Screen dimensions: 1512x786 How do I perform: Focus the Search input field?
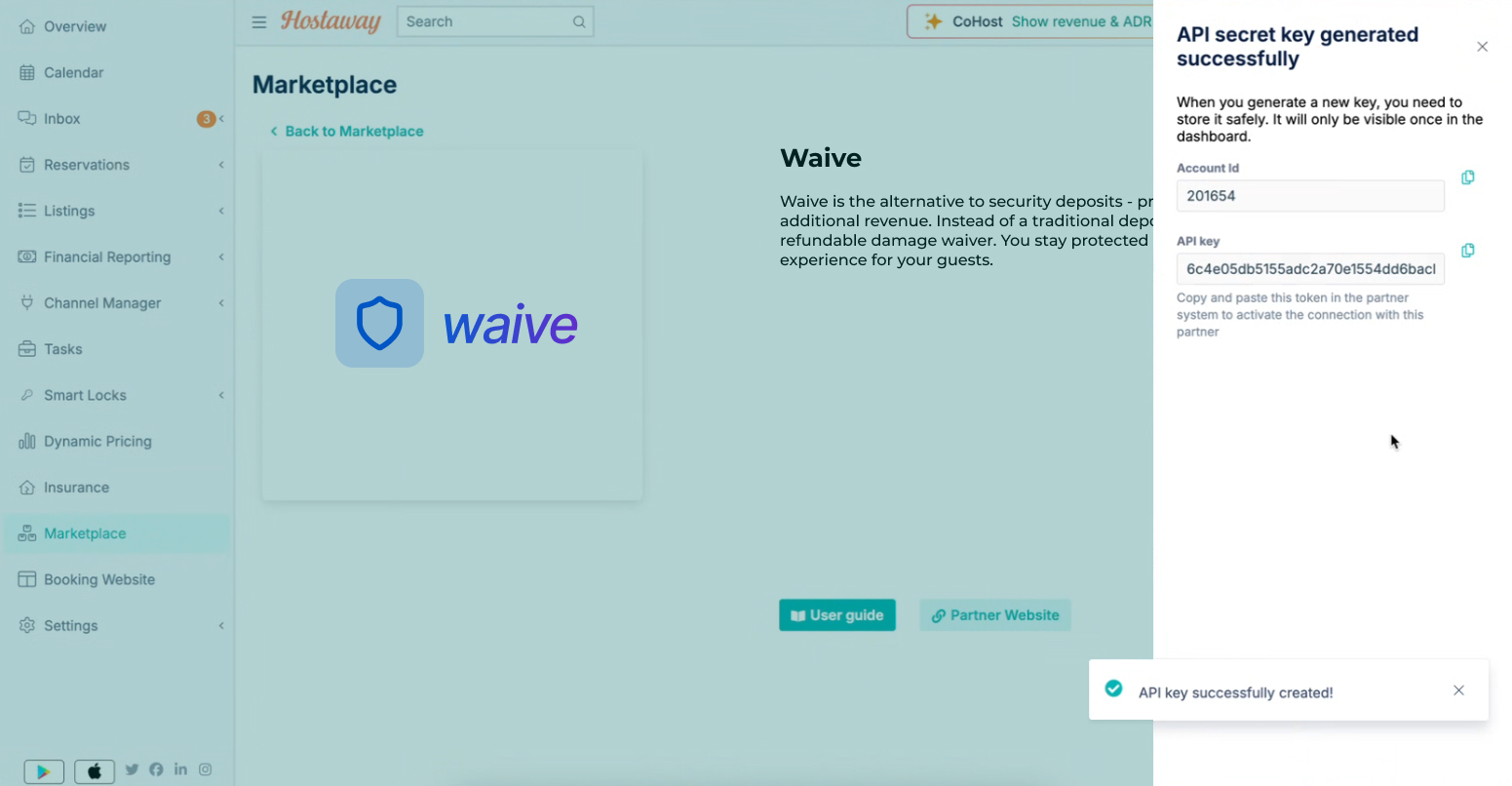click(495, 21)
